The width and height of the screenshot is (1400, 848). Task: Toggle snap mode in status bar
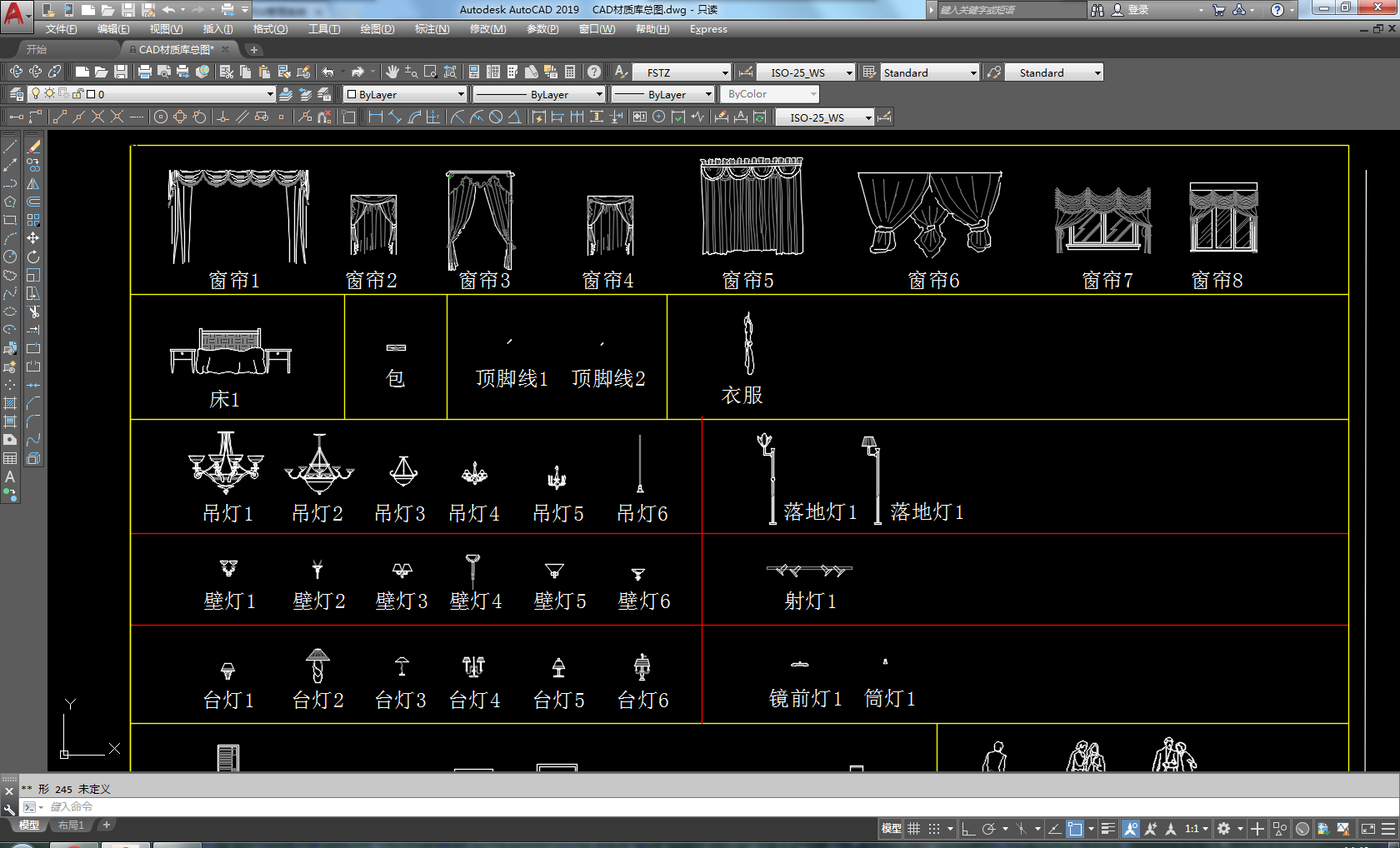934,829
